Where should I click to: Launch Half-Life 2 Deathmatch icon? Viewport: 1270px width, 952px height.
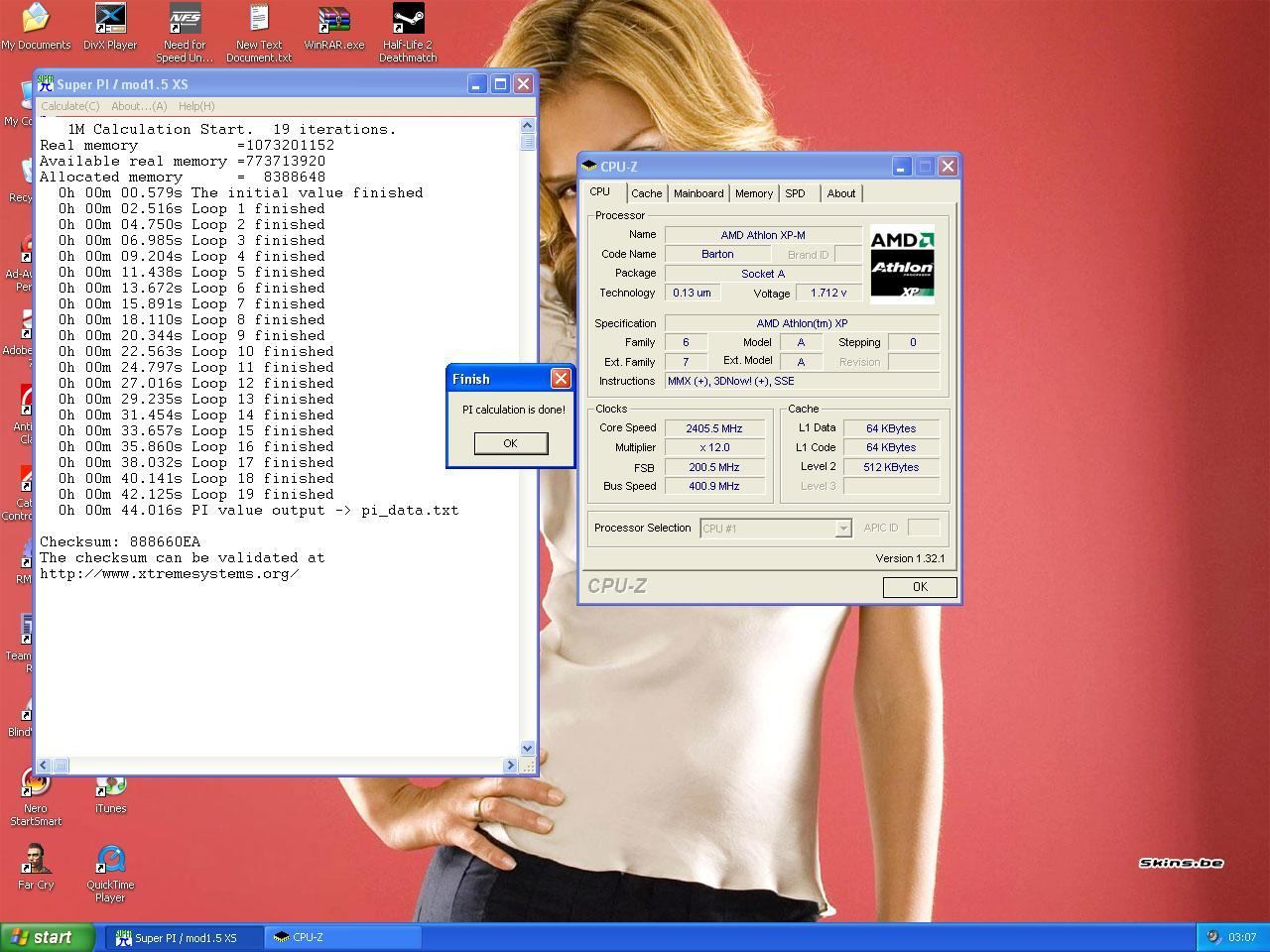pos(408,33)
